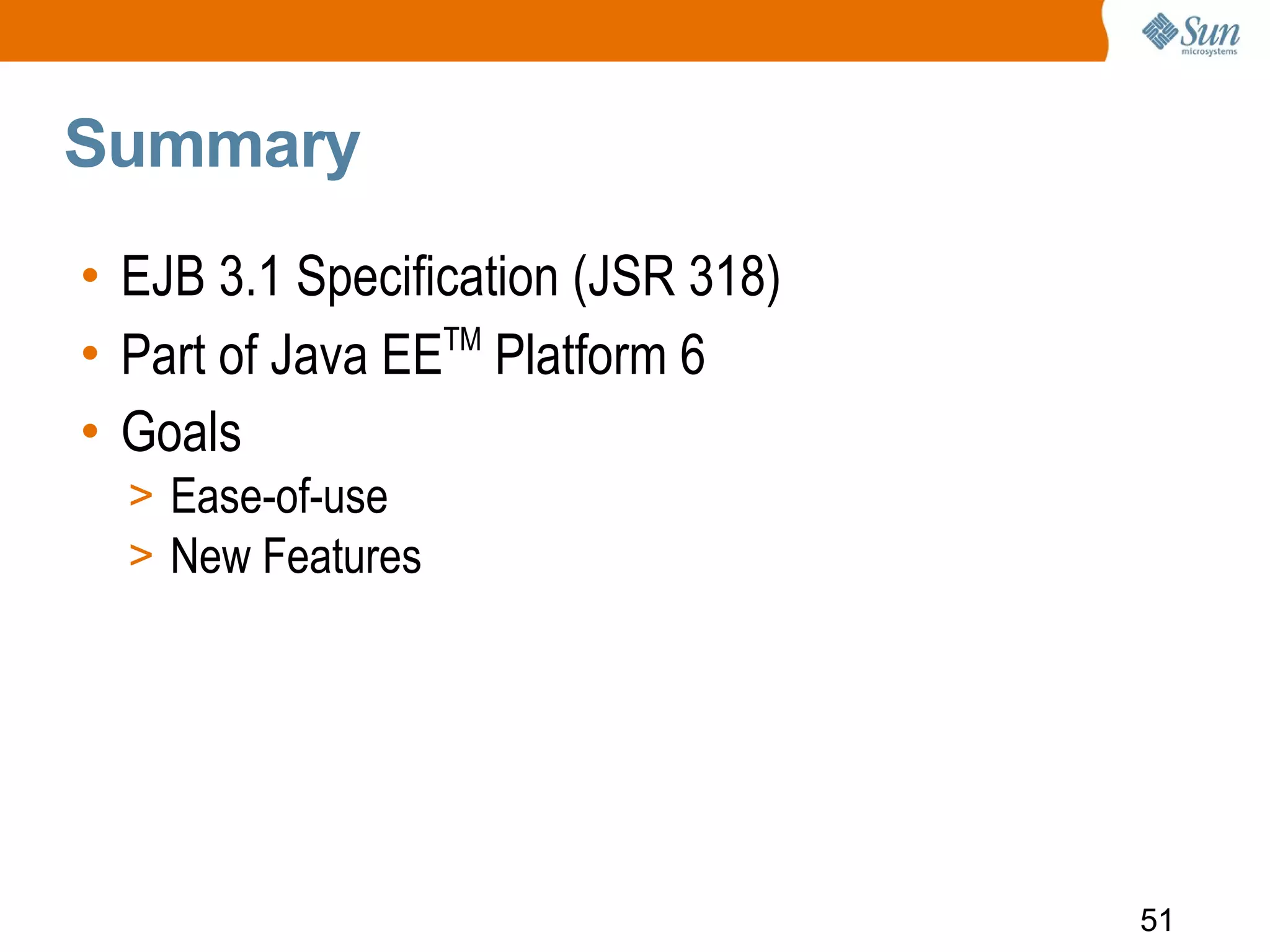Click the Sun Microsystems diamond logo icon
This screenshot has height=952, width=1270.
point(1160,30)
